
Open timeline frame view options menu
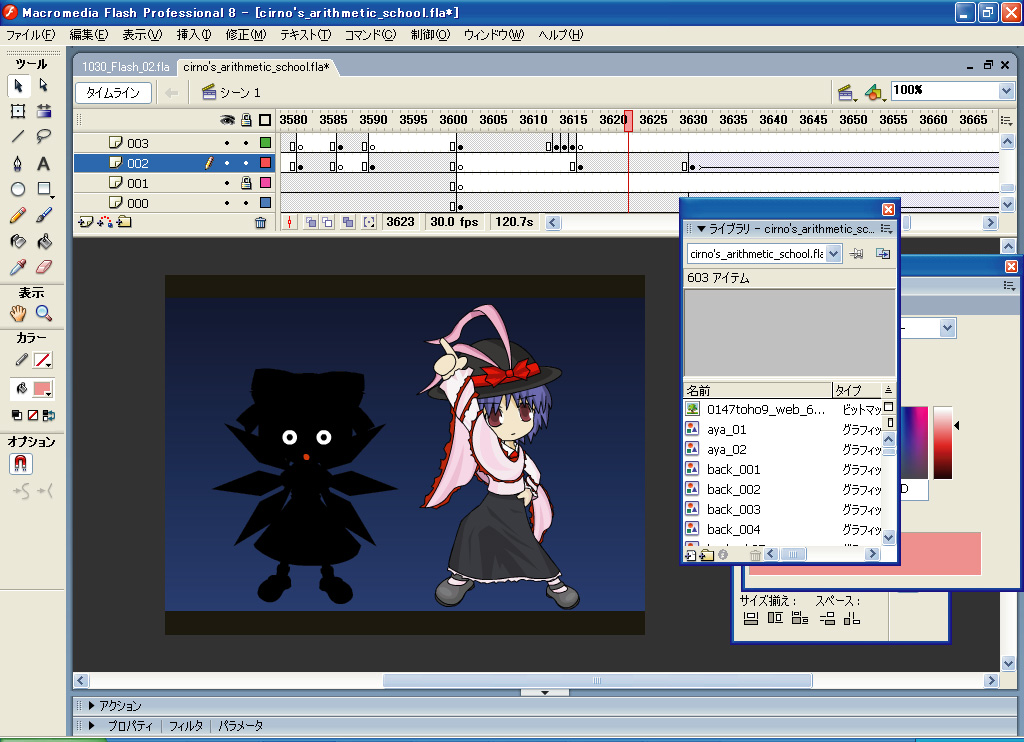(1006, 120)
